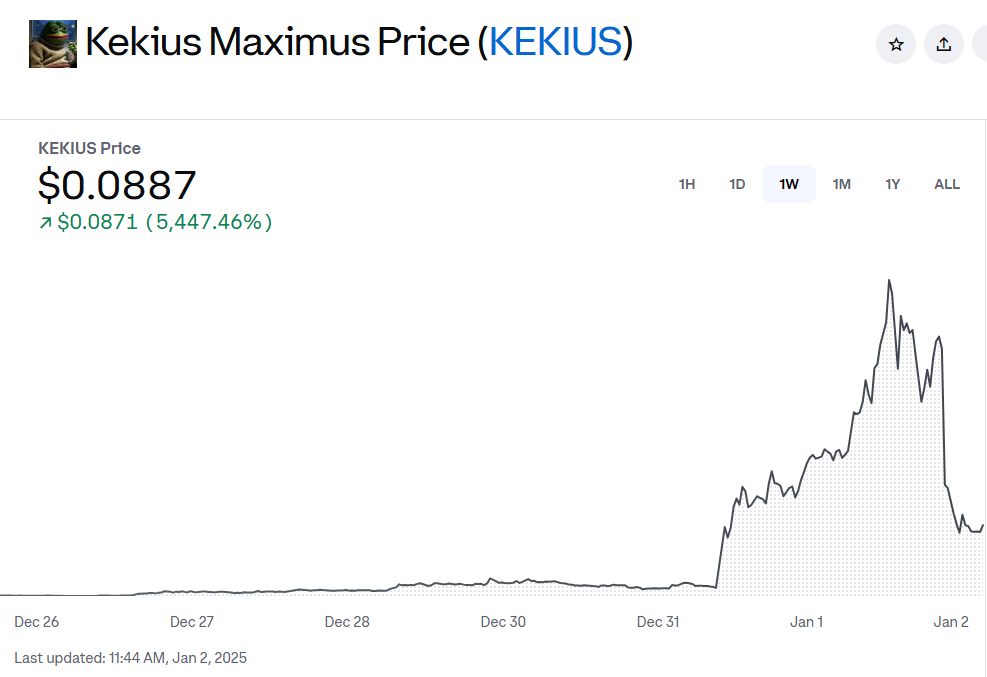Click the Jan 1 axis label
Screen dimensions: 987x677
[806, 622]
